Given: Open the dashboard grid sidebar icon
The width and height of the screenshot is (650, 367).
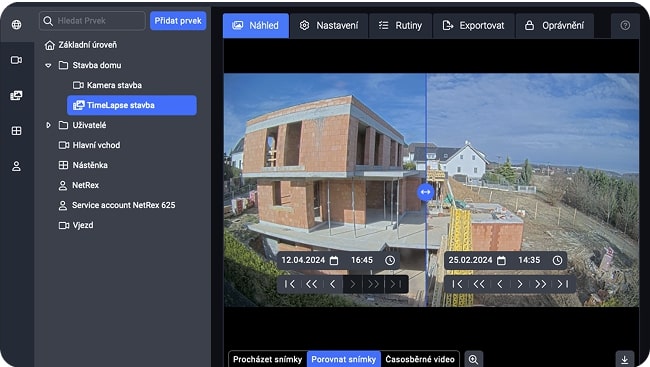Looking at the screenshot, I should (16, 131).
